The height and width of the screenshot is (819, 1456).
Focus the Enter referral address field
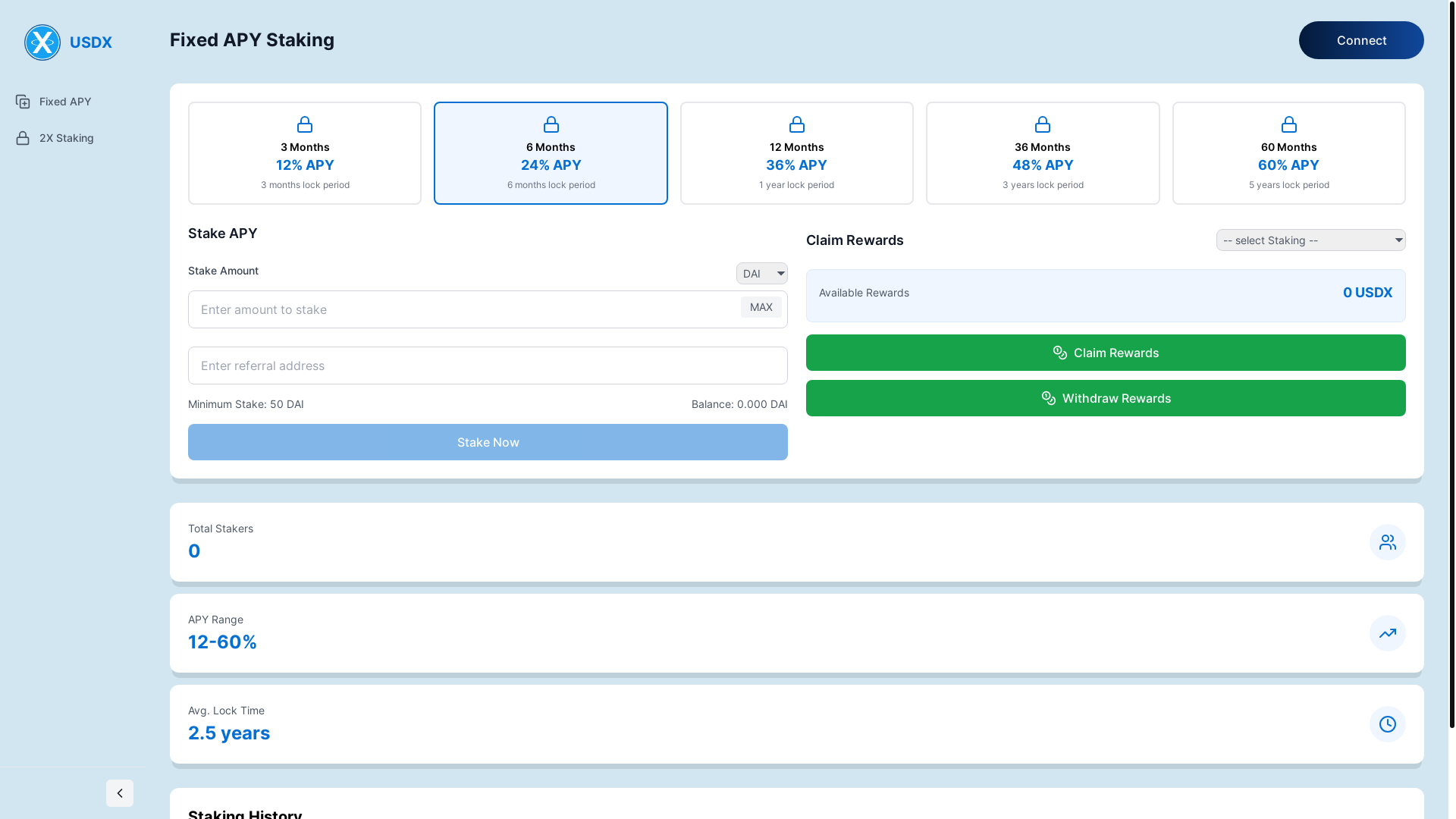tap(488, 366)
